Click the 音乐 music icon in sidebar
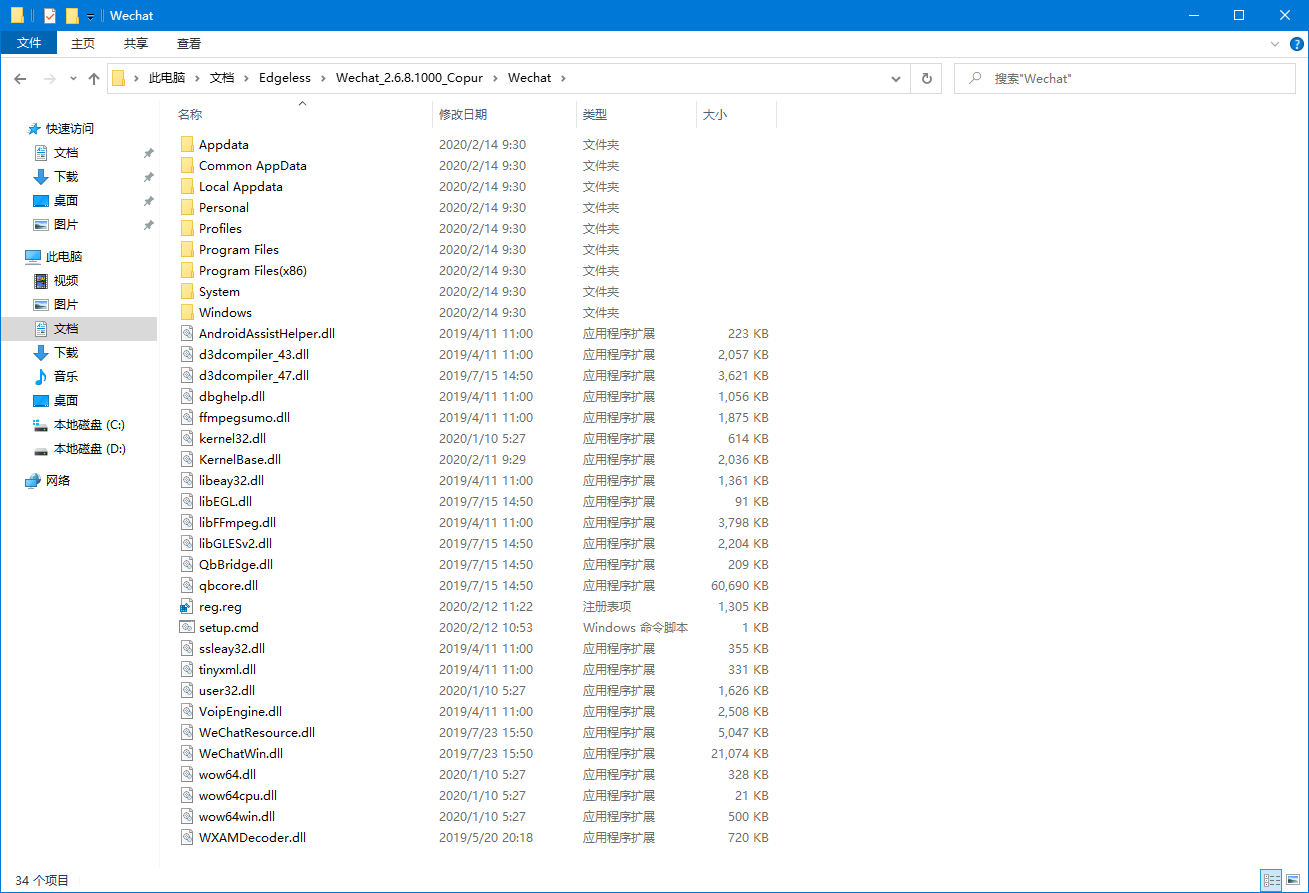Screen dimensions: 1309x893 (41, 377)
